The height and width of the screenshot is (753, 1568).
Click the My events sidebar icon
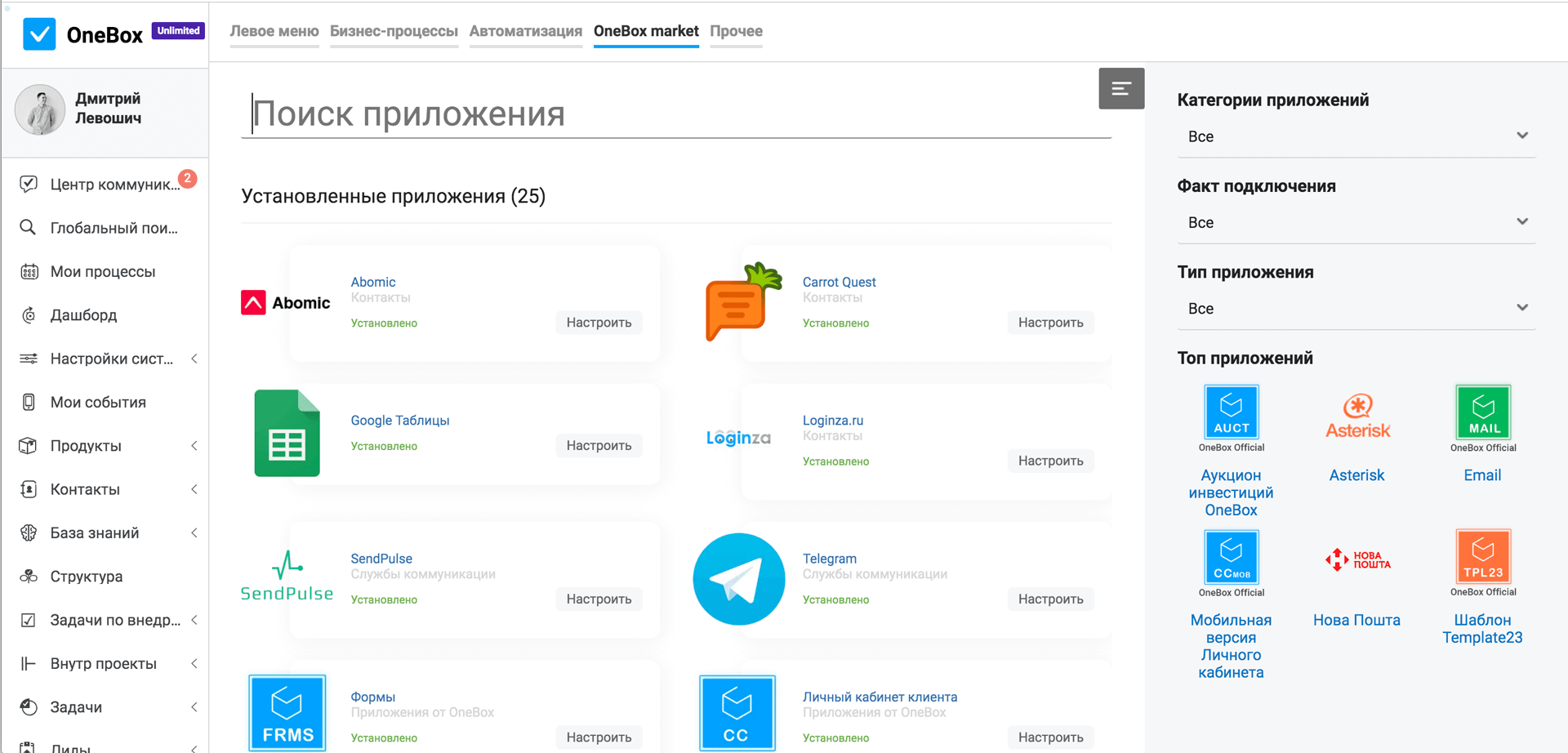[29, 402]
